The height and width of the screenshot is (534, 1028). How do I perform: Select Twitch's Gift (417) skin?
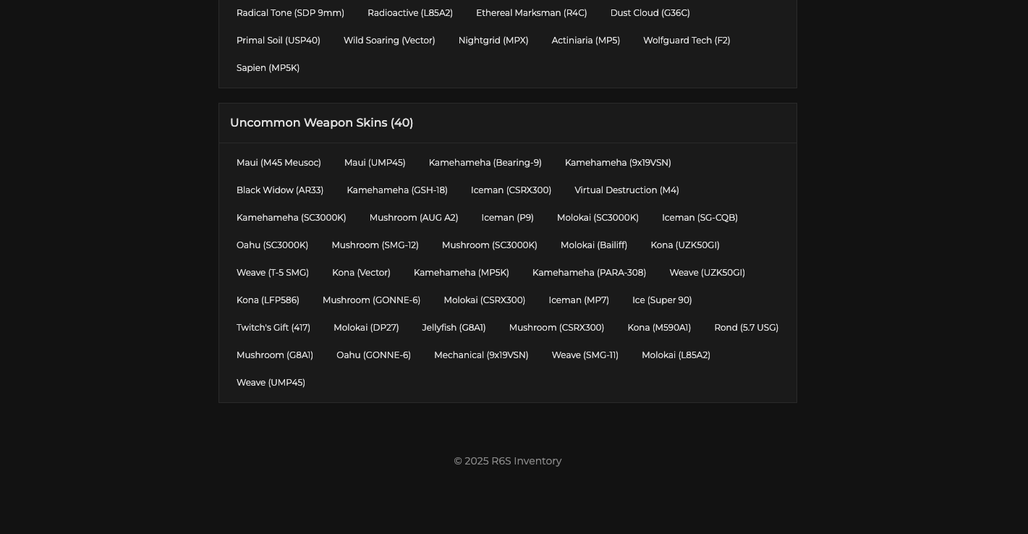(273, 328)
